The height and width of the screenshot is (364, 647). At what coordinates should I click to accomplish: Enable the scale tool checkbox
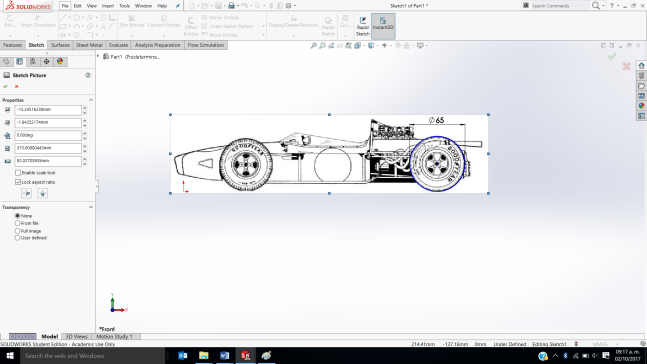[x=18, y=173]
